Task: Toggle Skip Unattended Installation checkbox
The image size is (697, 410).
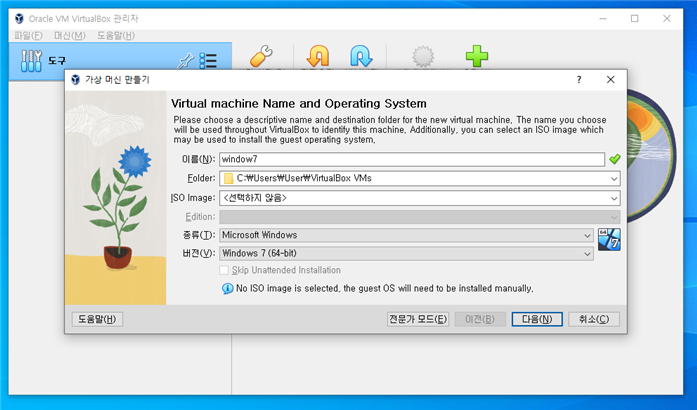Action: 224,270
